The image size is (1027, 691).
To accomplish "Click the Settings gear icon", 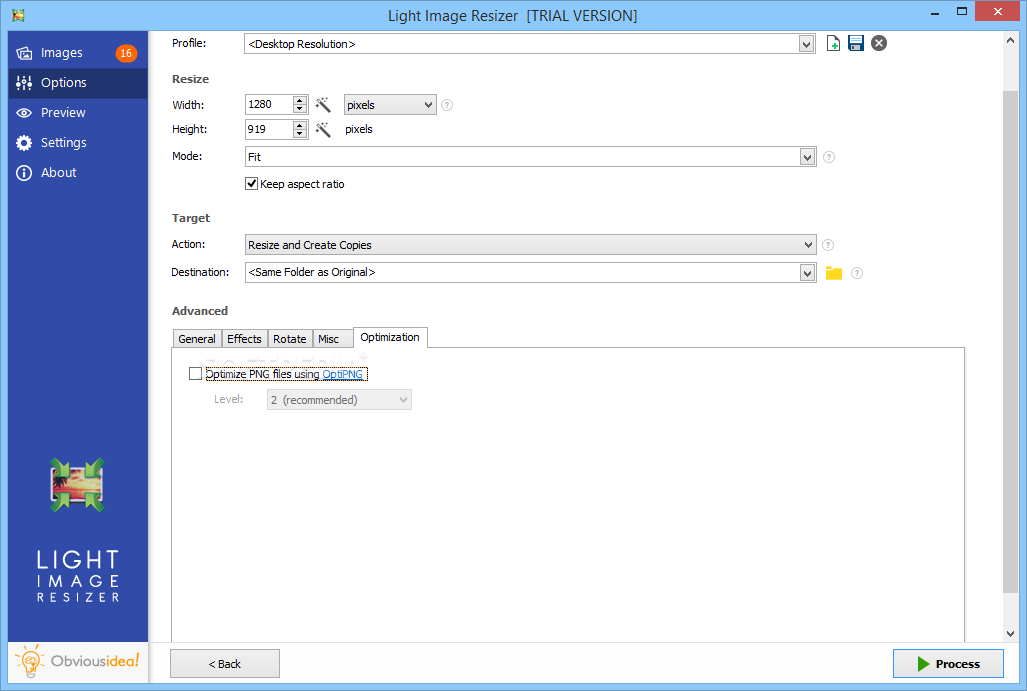I will point(24,143).
